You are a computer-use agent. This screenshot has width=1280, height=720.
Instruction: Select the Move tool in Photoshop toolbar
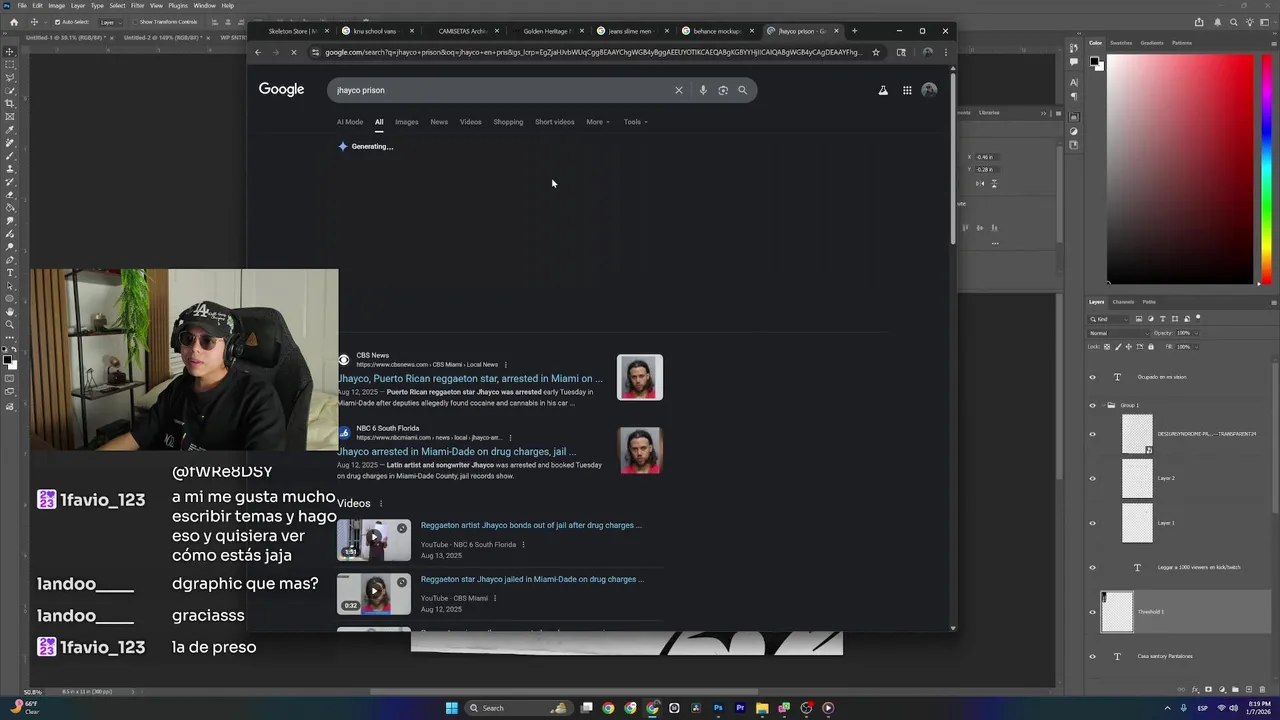click(x=10, y=52)
